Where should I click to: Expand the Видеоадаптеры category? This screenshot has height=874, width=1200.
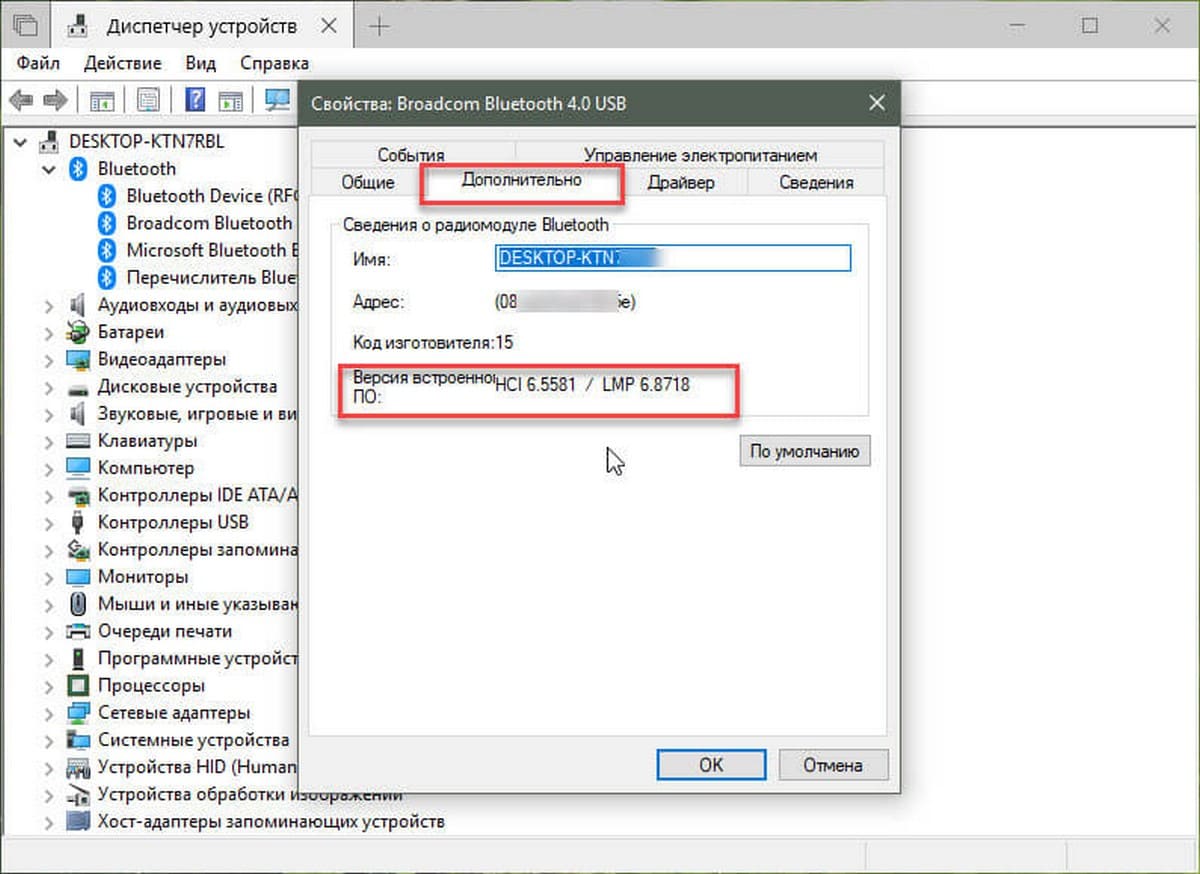tap(48, 359)
